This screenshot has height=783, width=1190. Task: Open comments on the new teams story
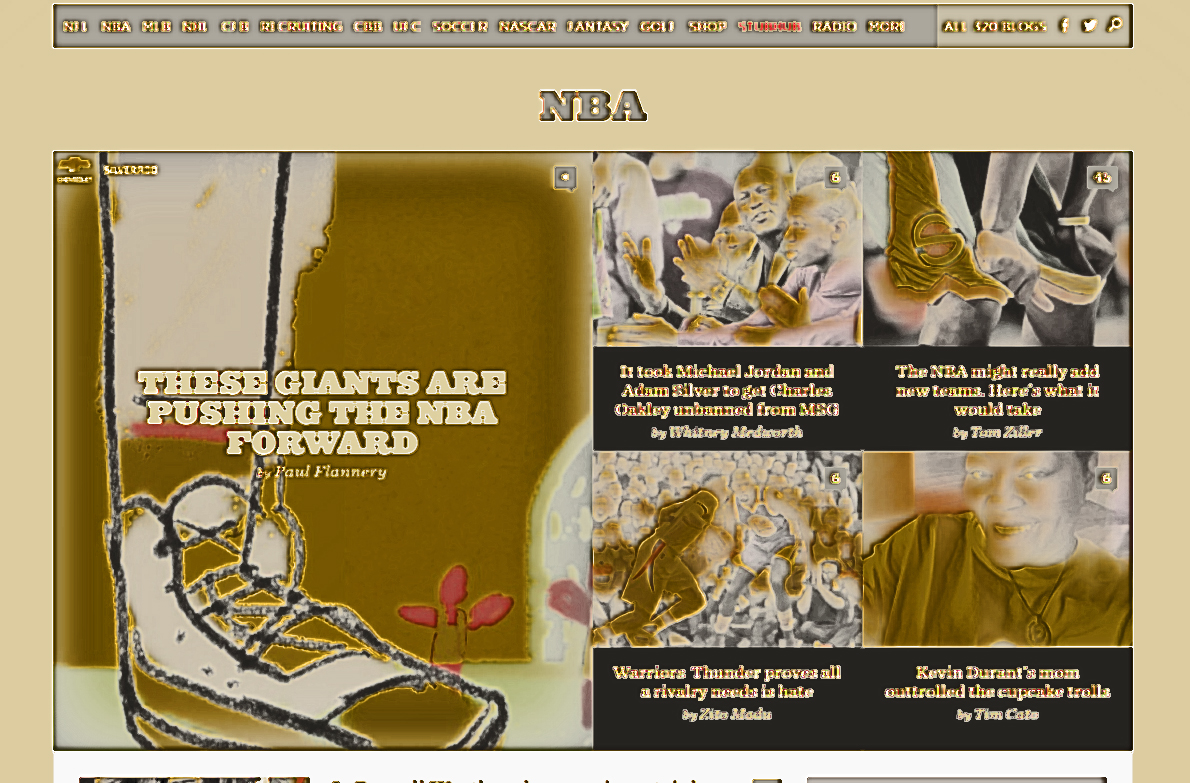coord(1102,178)
